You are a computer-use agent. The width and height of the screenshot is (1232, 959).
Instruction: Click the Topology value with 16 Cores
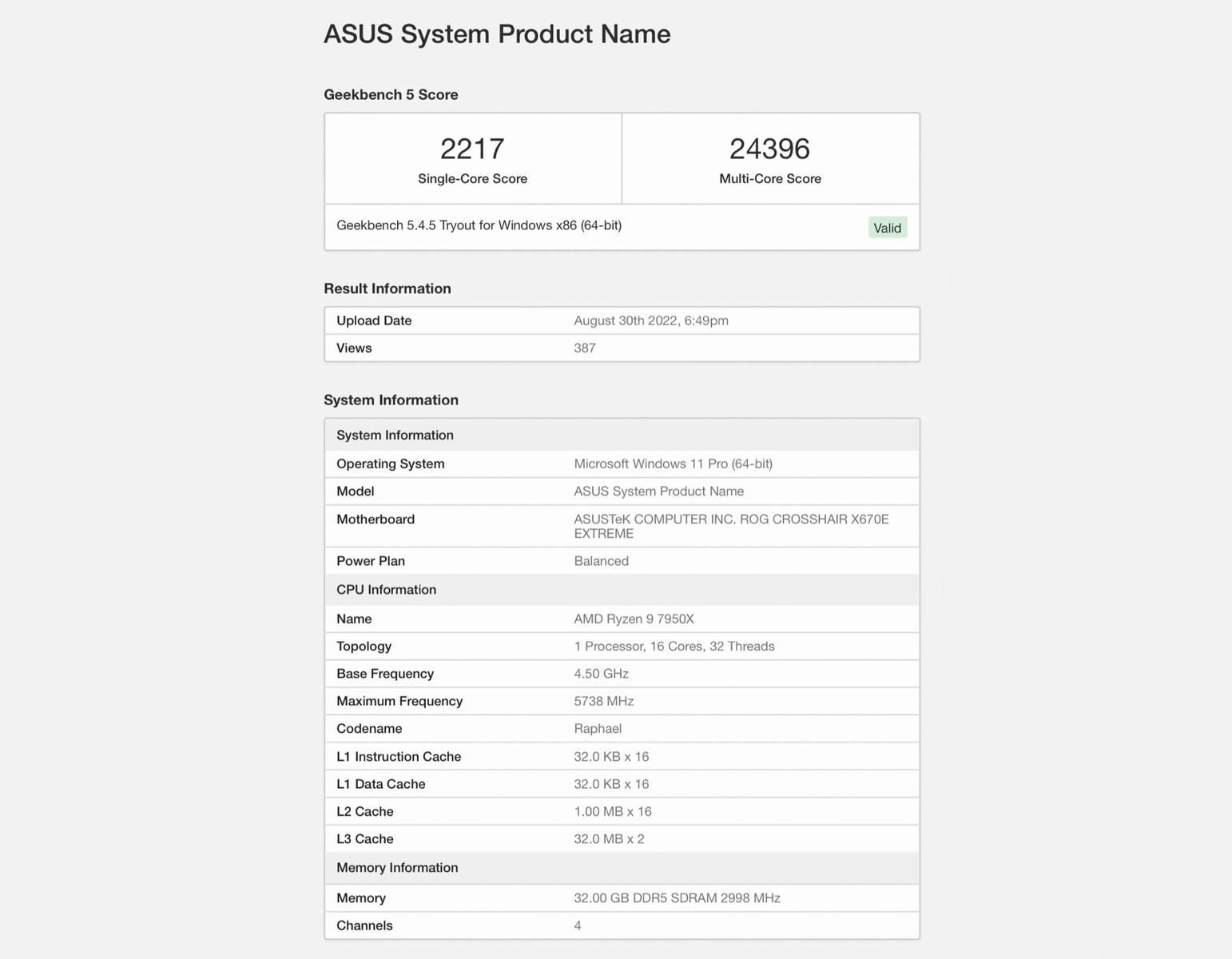(674, 646)
